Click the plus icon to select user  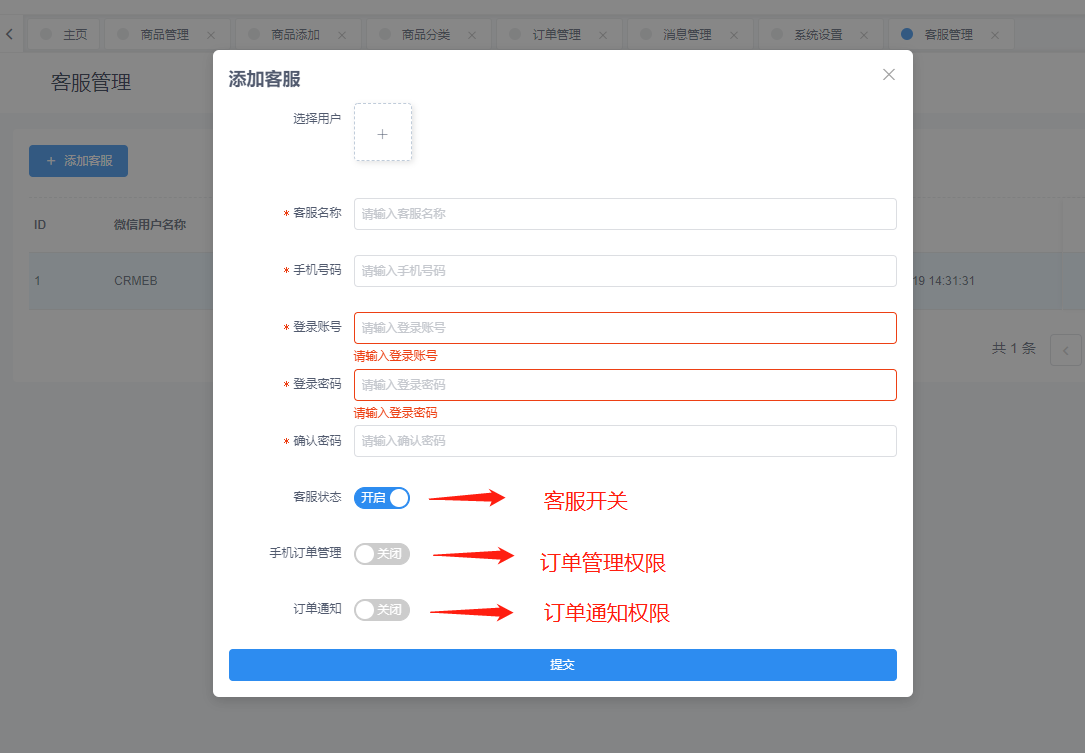pos(382,133)
